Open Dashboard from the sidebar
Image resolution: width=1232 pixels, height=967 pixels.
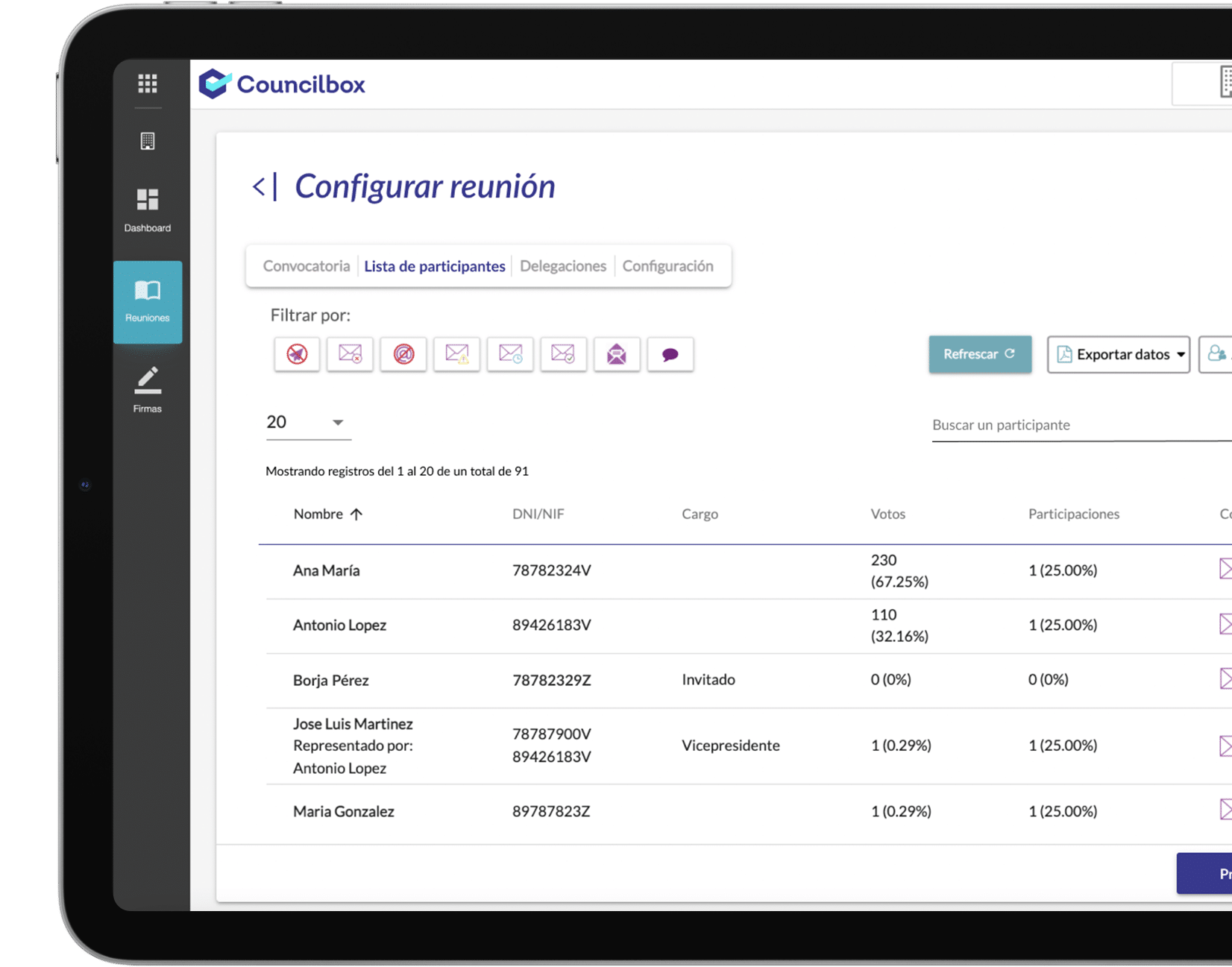[148, 210]
